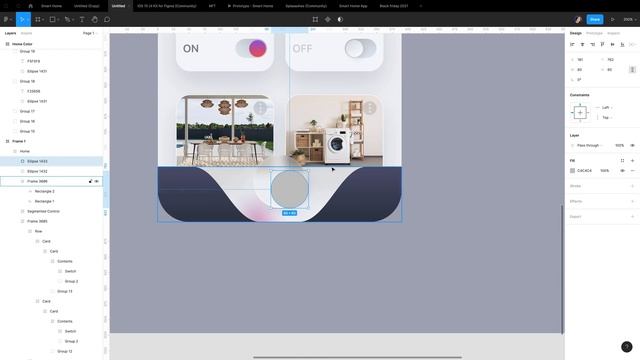Click the layer opacity 100% field
The height and width of the screenshot is (360, 640).
pos(619,145)
